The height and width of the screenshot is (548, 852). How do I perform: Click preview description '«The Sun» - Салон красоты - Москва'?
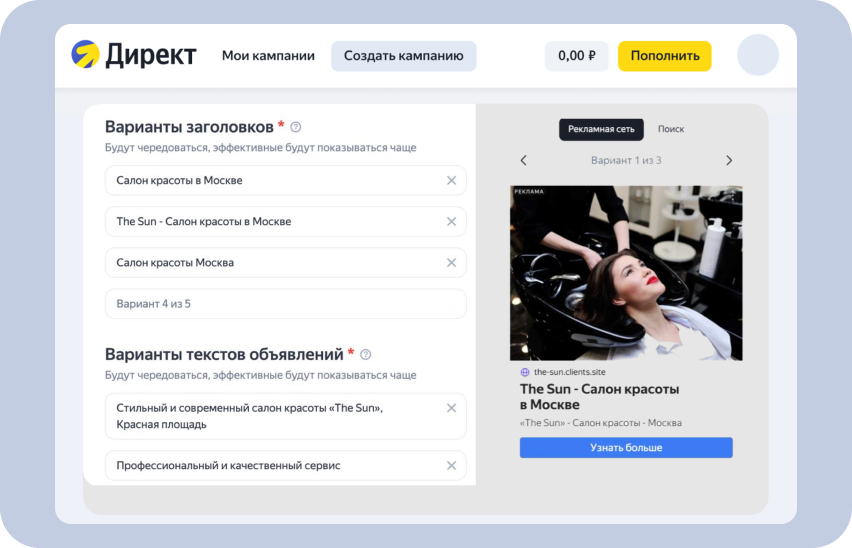pos(600,423)
